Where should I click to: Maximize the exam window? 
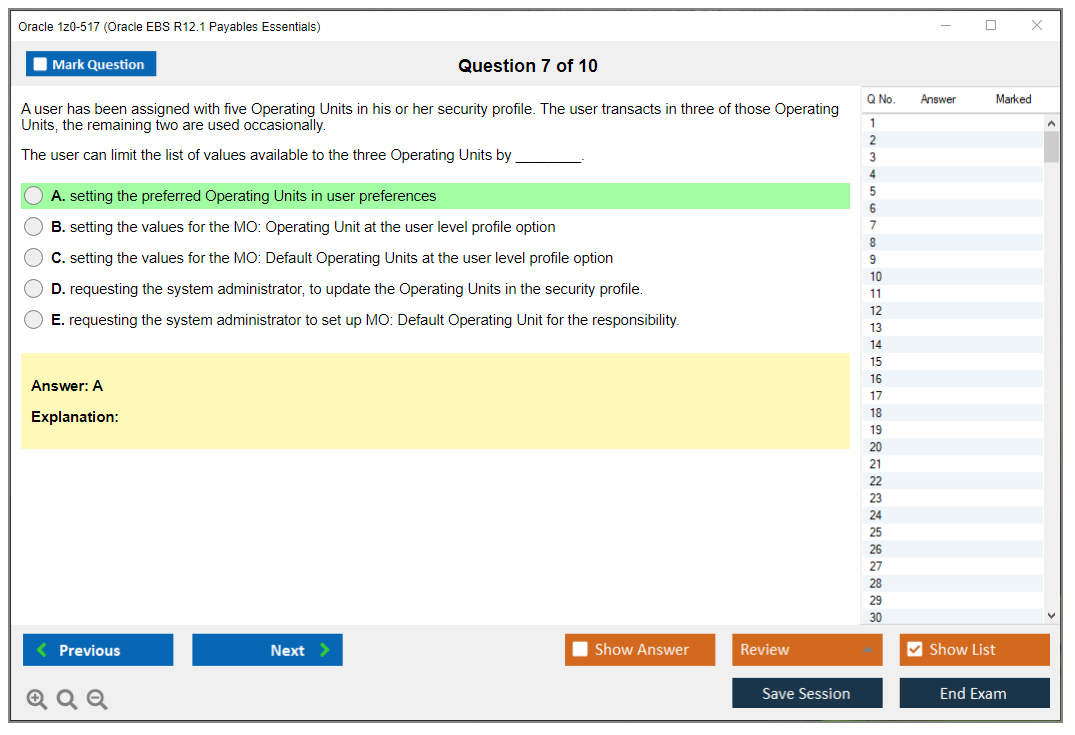(991, 26)
